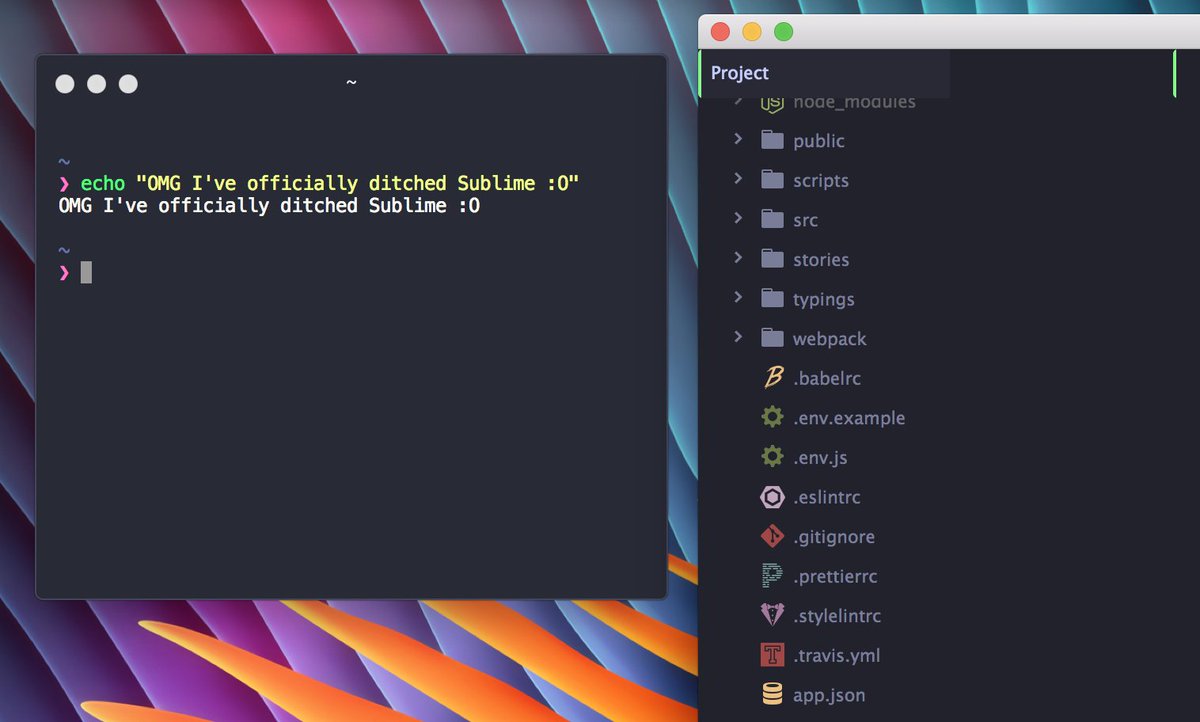Click the stories folder icon
This screenshot has height=722, width=1200.
772,259
